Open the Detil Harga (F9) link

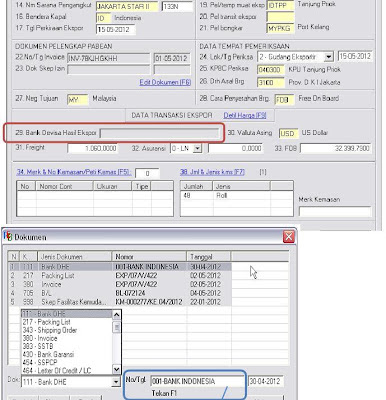point(245,115)
